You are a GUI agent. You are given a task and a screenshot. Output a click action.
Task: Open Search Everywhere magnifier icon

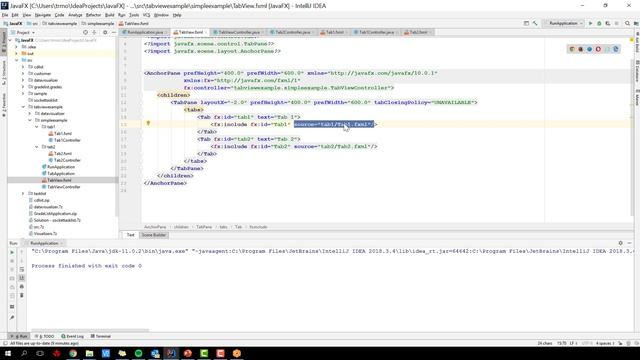tap(627, 24)
